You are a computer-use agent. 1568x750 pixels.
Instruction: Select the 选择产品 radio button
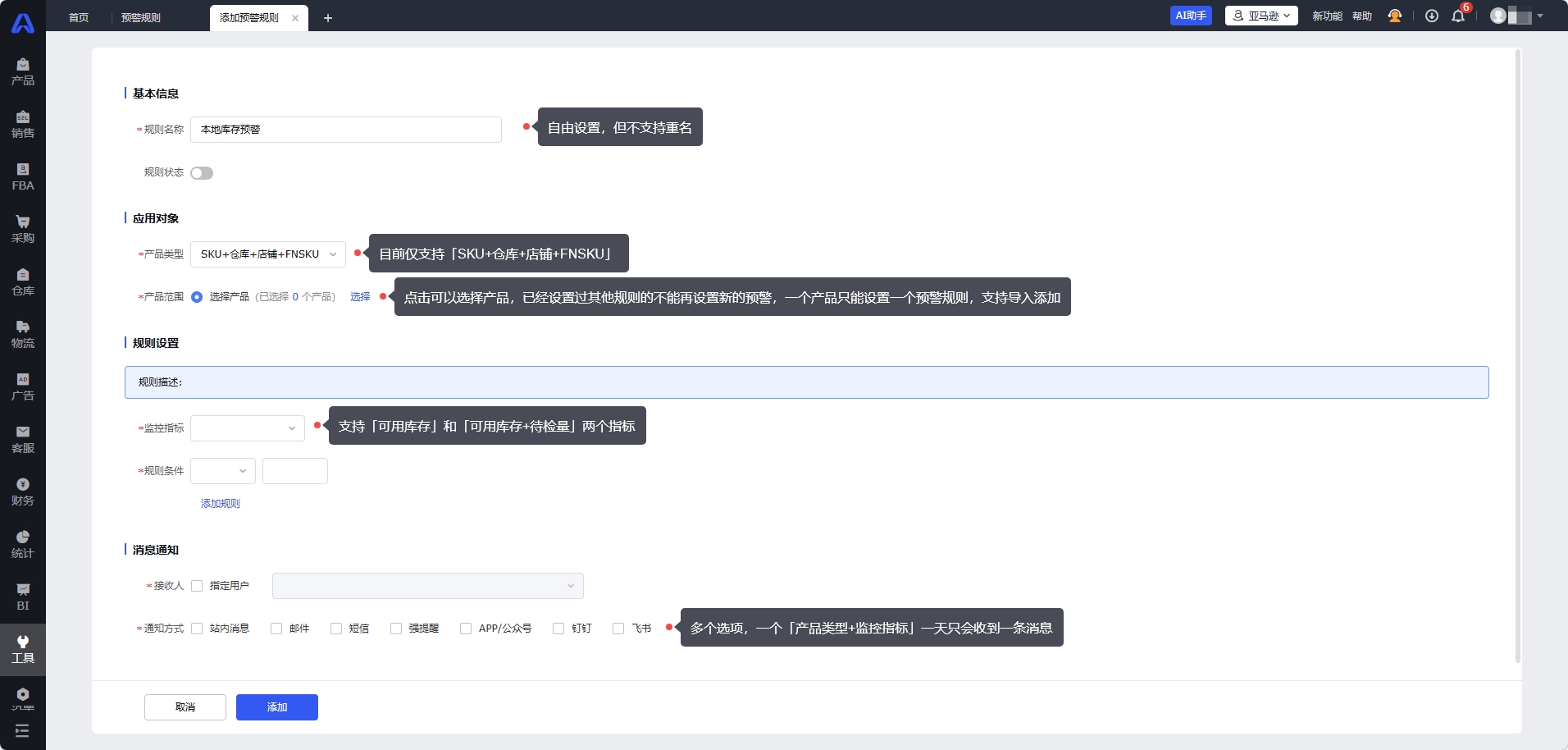pos(197,297)
